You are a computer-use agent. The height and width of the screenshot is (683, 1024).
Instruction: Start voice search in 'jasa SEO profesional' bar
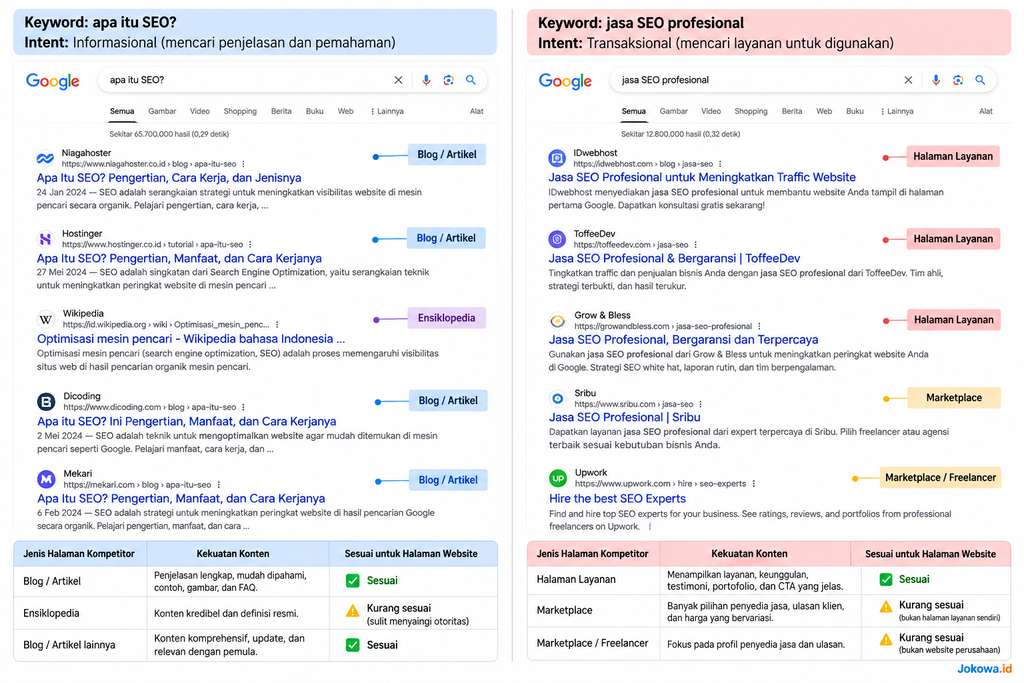click(935, 80)
